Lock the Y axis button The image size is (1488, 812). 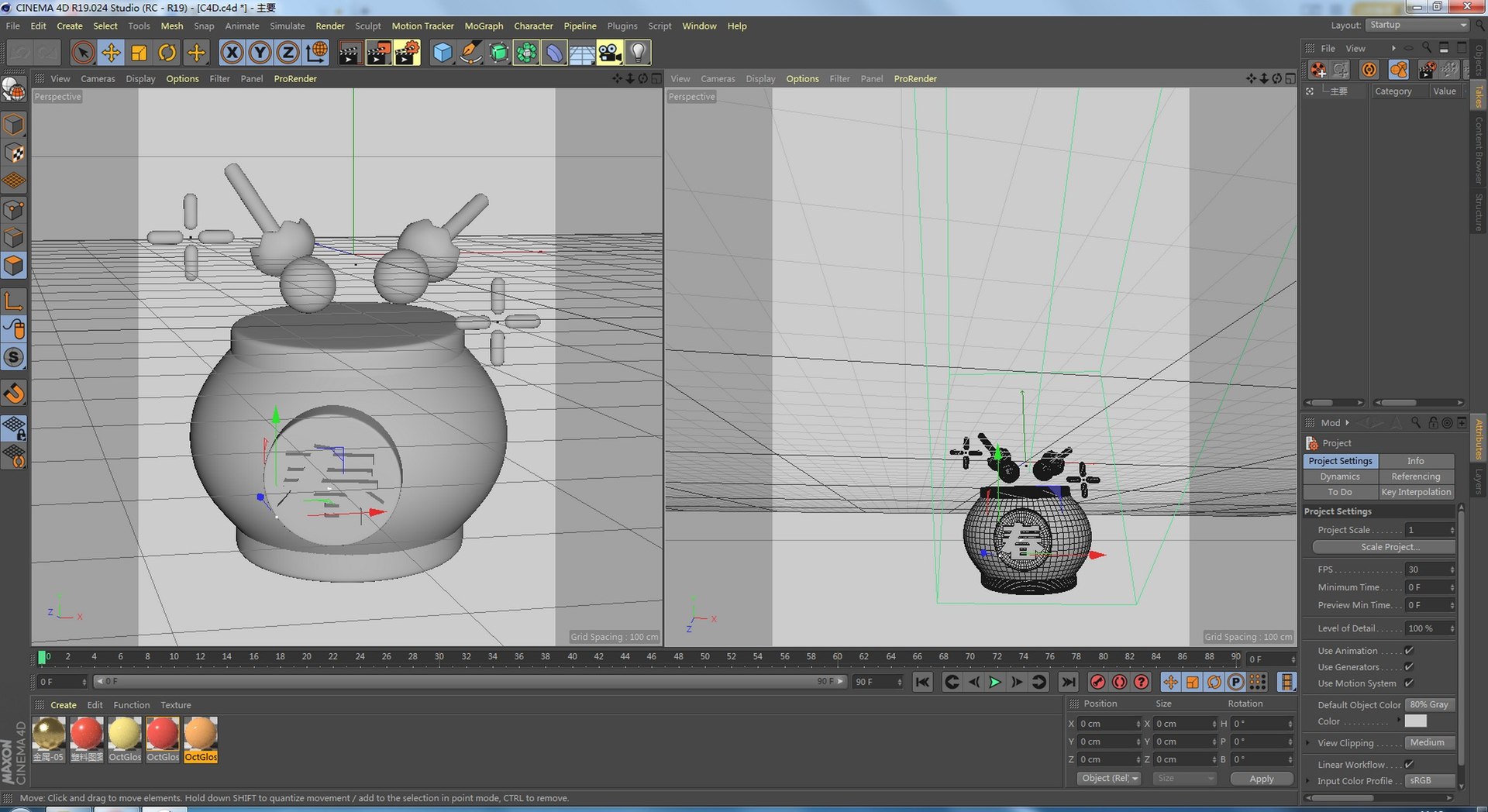[260, 53]
